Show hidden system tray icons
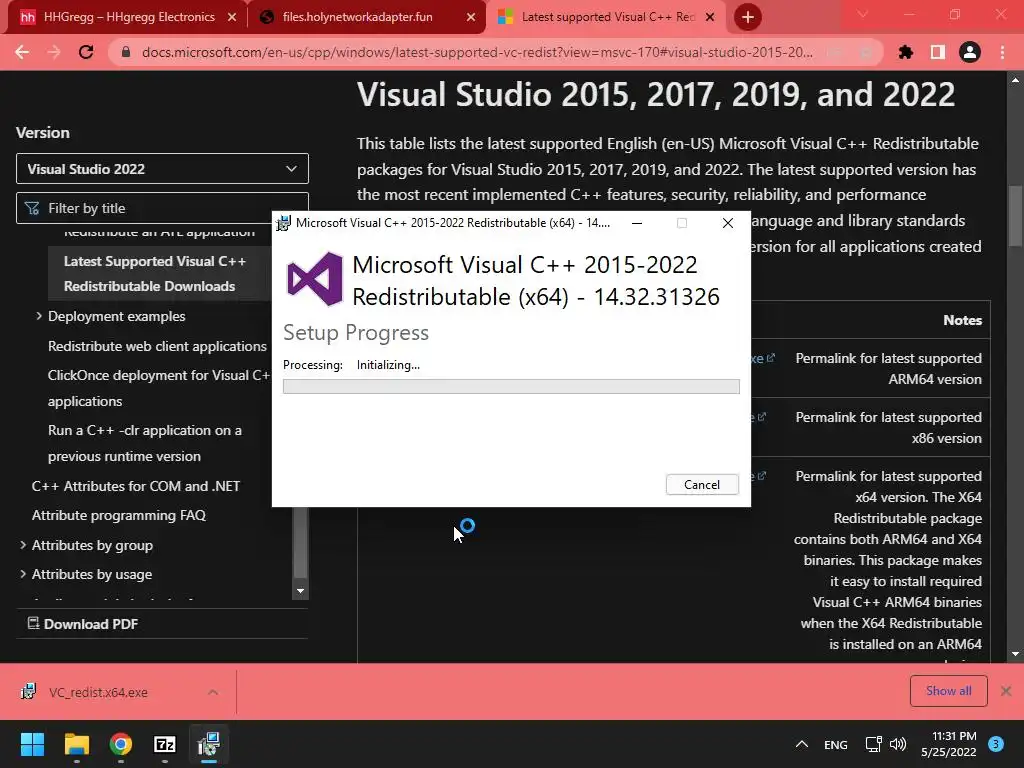1024x768 pixels. (x=802, y=744)
